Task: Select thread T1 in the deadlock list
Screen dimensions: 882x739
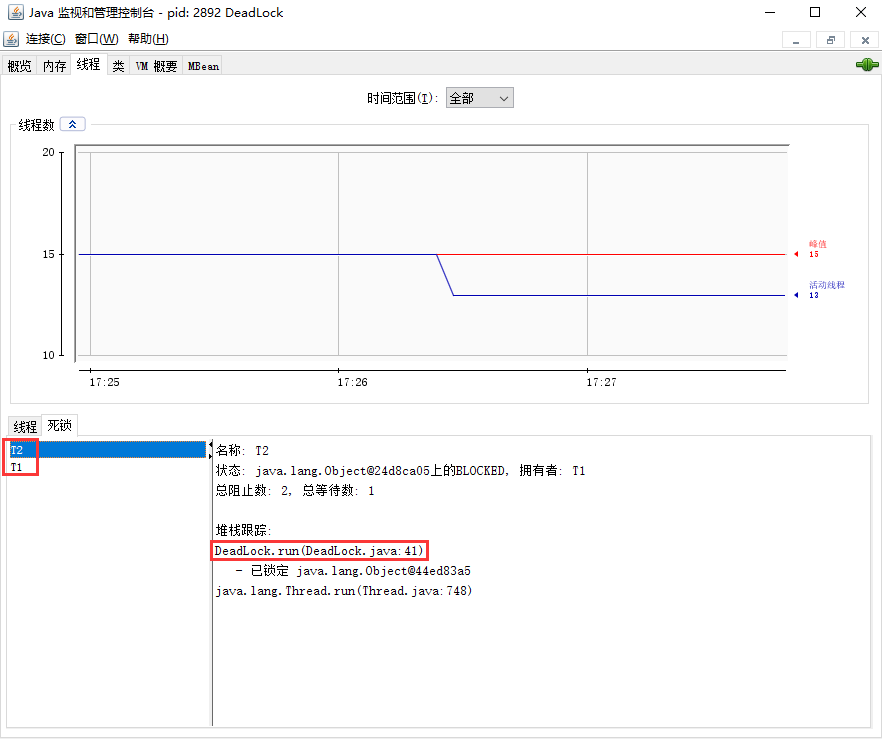Action: [19, 467]
